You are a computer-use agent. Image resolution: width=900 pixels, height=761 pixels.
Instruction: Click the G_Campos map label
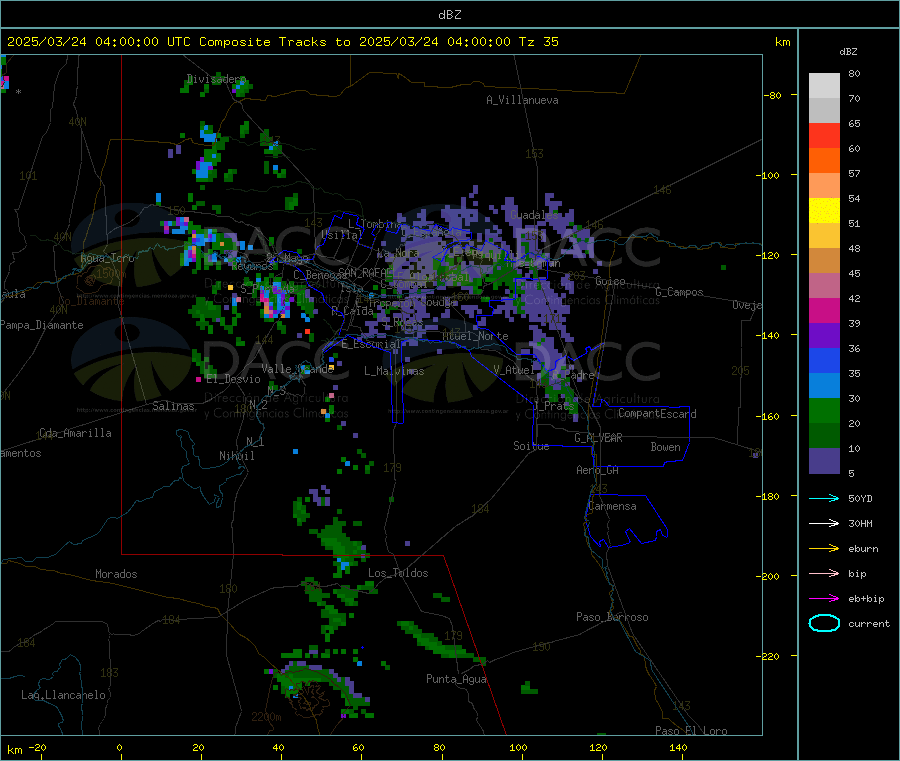pos(679,292)
